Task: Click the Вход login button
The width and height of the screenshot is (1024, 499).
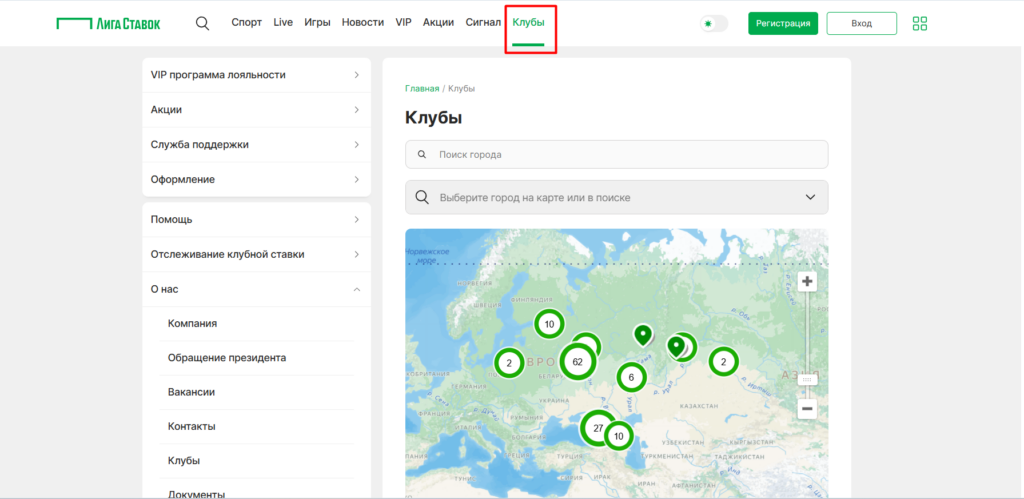Action: point(861,23)
